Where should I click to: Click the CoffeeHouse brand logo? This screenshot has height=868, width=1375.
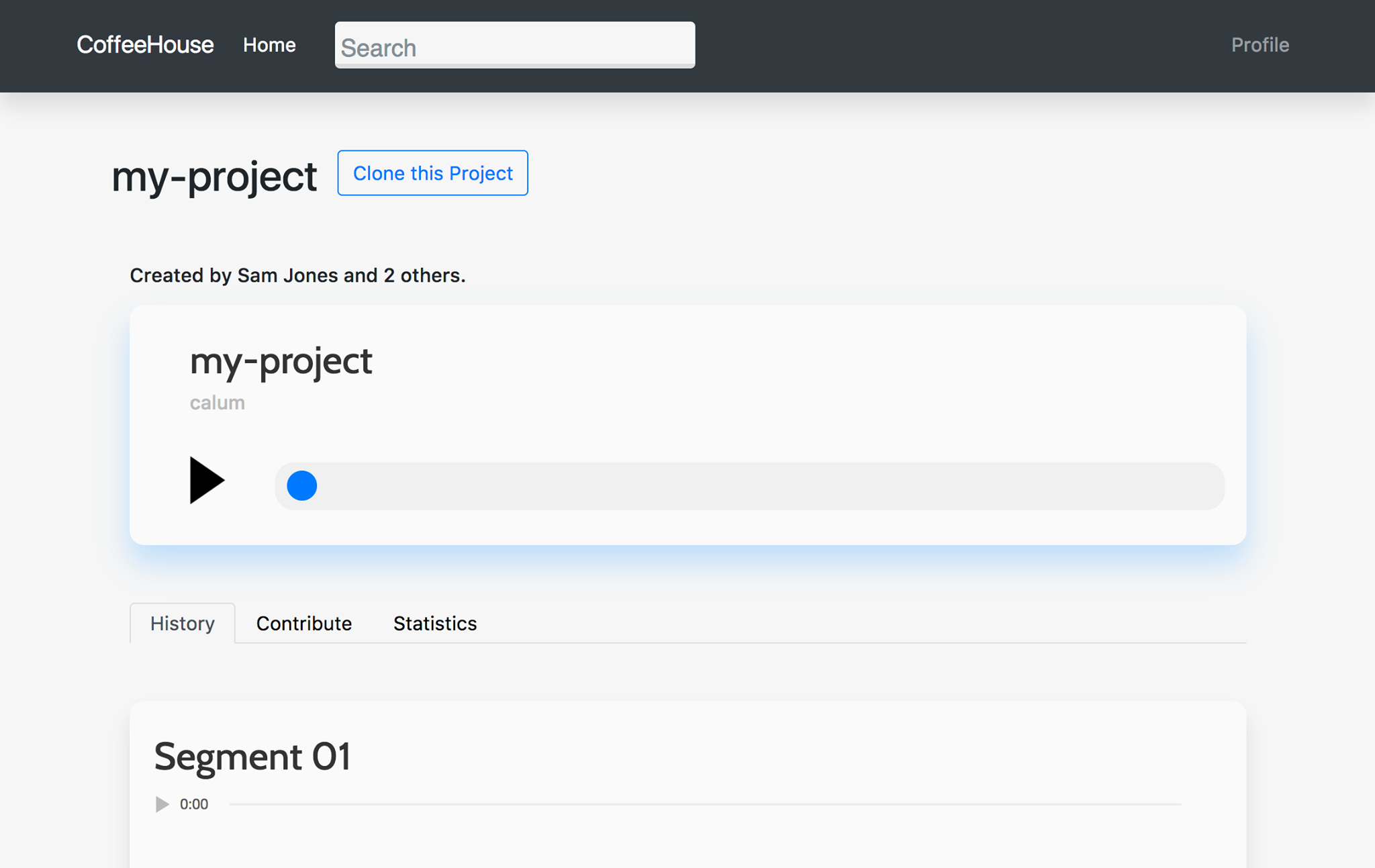pos(145,45)
